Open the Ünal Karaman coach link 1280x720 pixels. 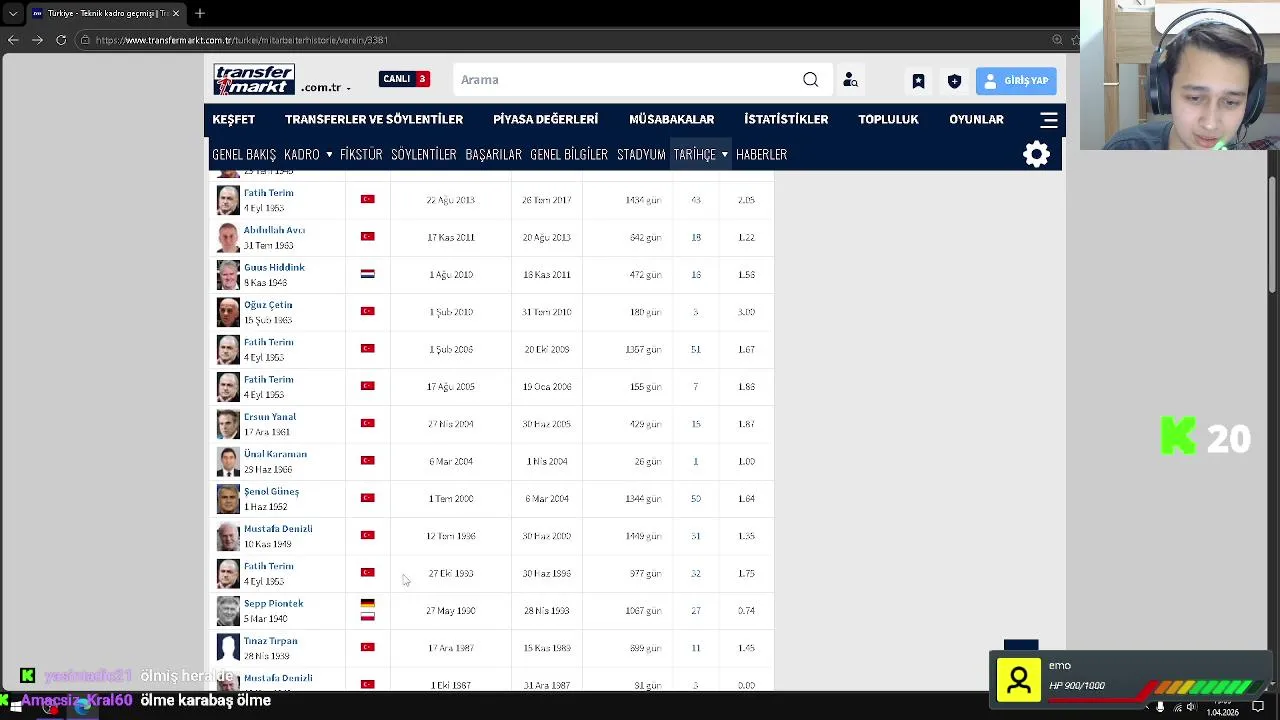coord(275,454)
